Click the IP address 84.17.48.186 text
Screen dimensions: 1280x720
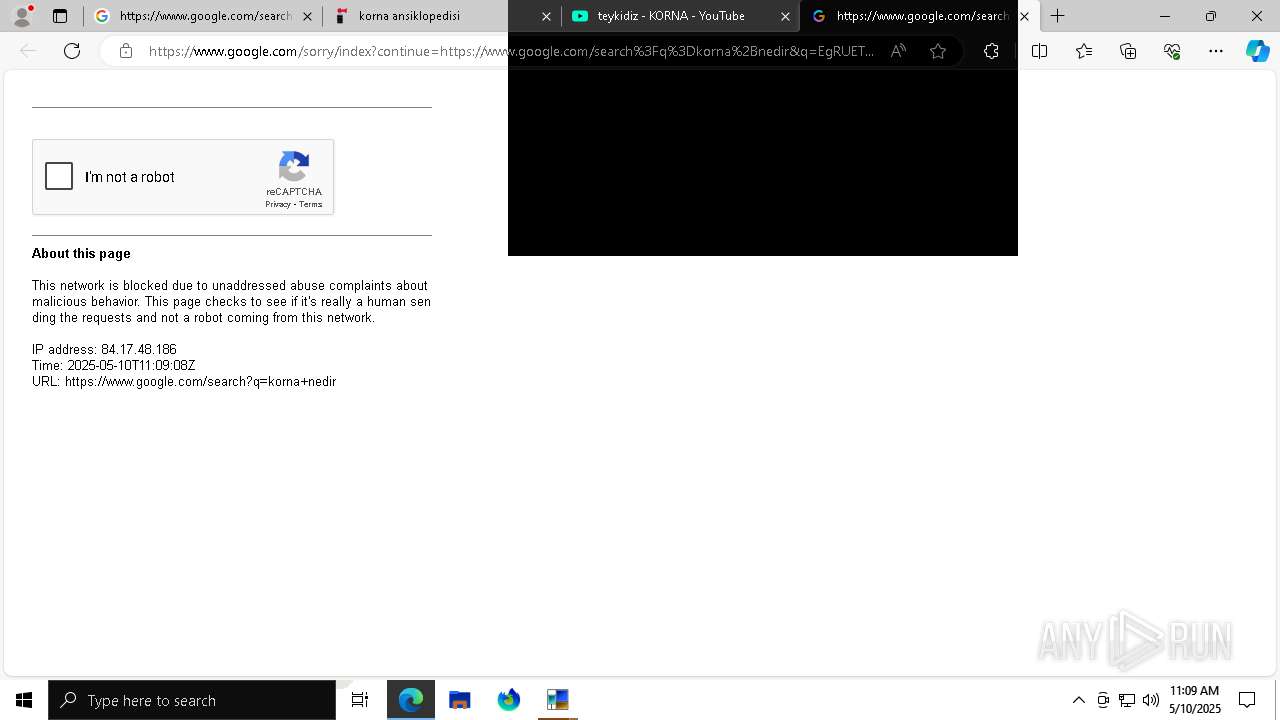coord(104,350)
